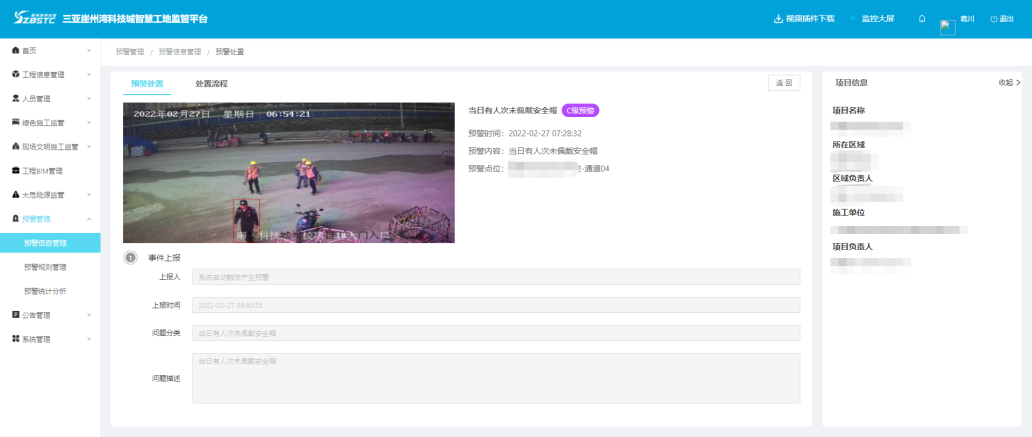Click the notification bell icon
Screen dimensions: 1032x437
921,19
